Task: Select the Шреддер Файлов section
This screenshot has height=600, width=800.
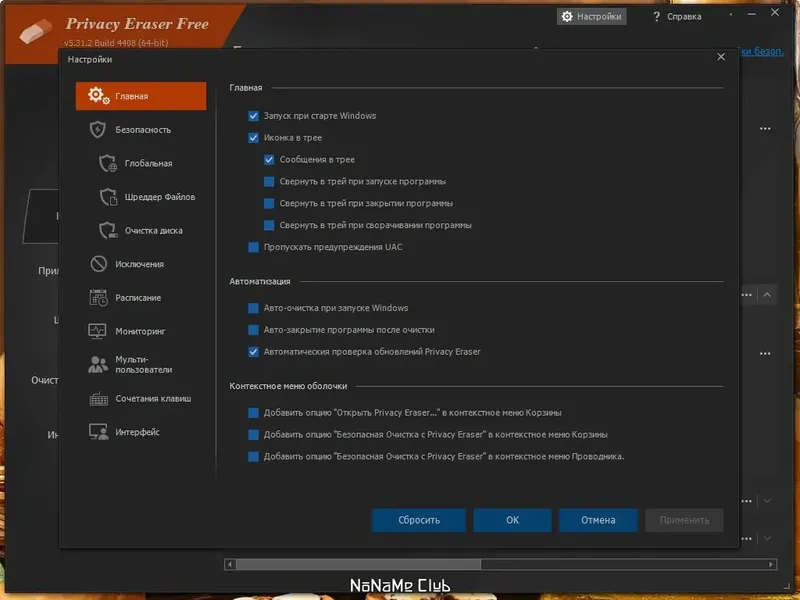Action: click(146, 196)
